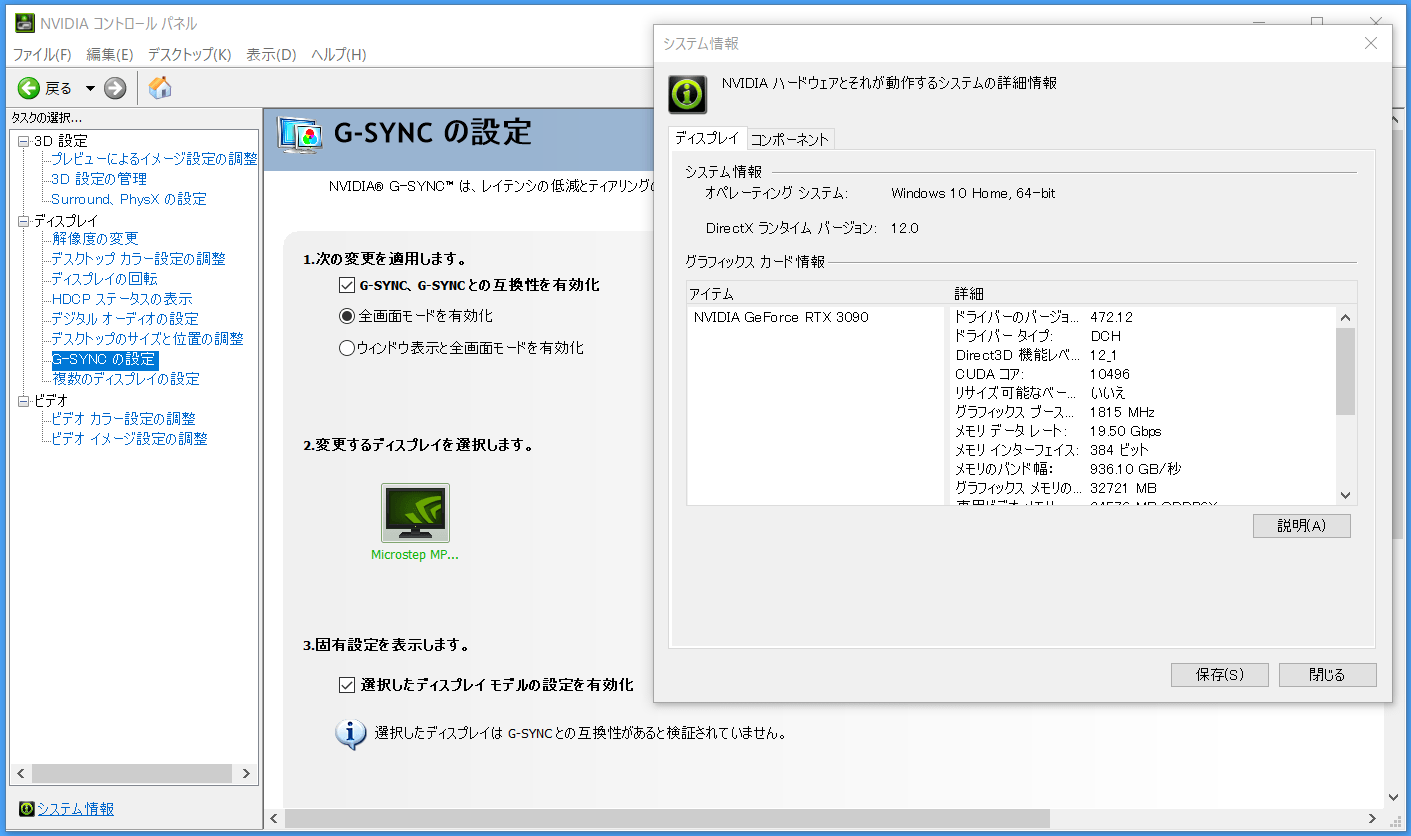The image size is (1411, 836).
Task: Click task pane horizontal scroll left arrow
Action: [21, 774]
